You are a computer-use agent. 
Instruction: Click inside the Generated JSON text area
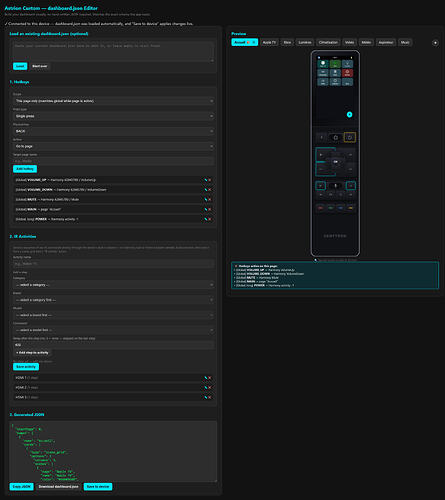[113, 451]
